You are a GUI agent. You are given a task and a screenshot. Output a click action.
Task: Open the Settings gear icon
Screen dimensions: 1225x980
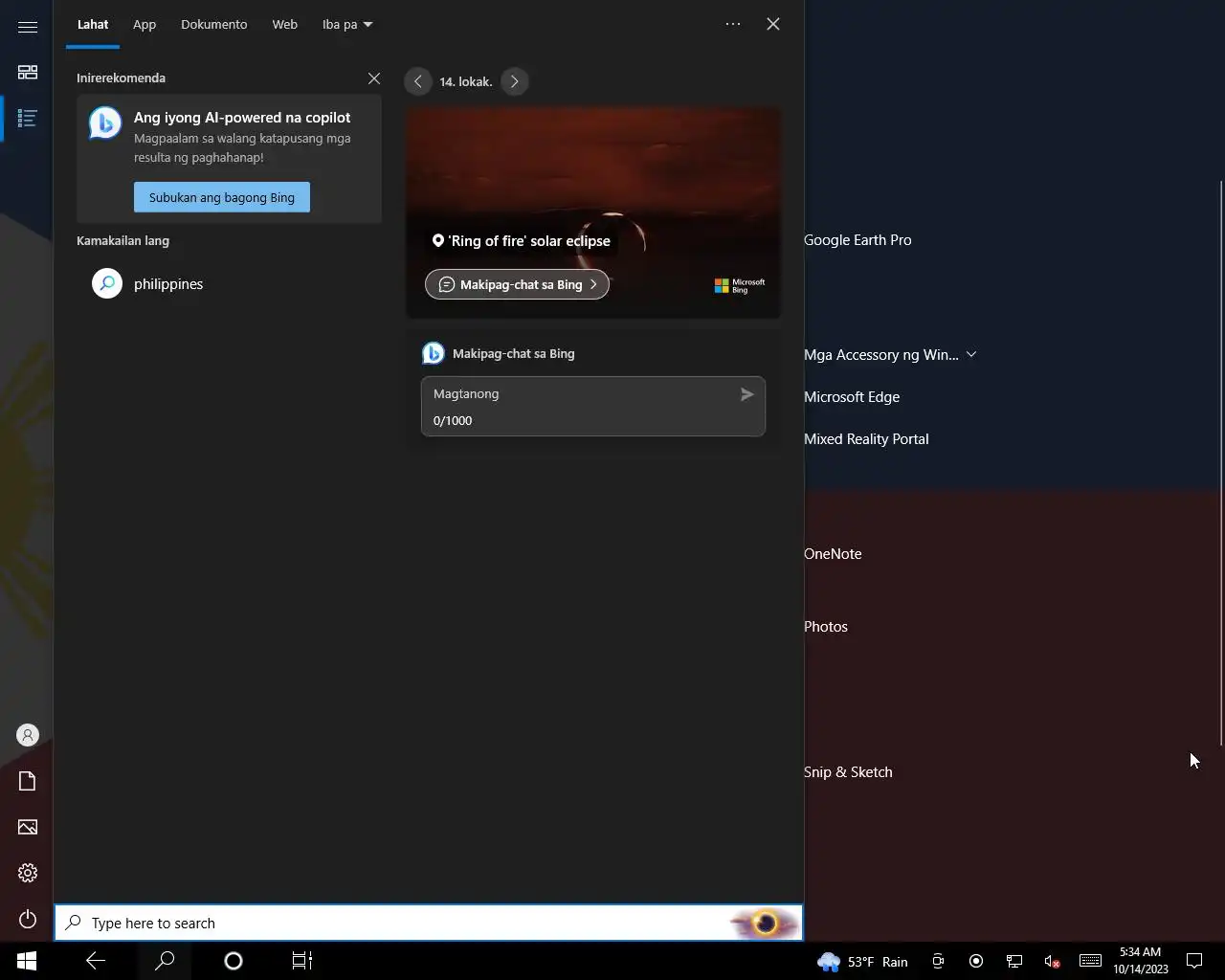click(28, 873)
